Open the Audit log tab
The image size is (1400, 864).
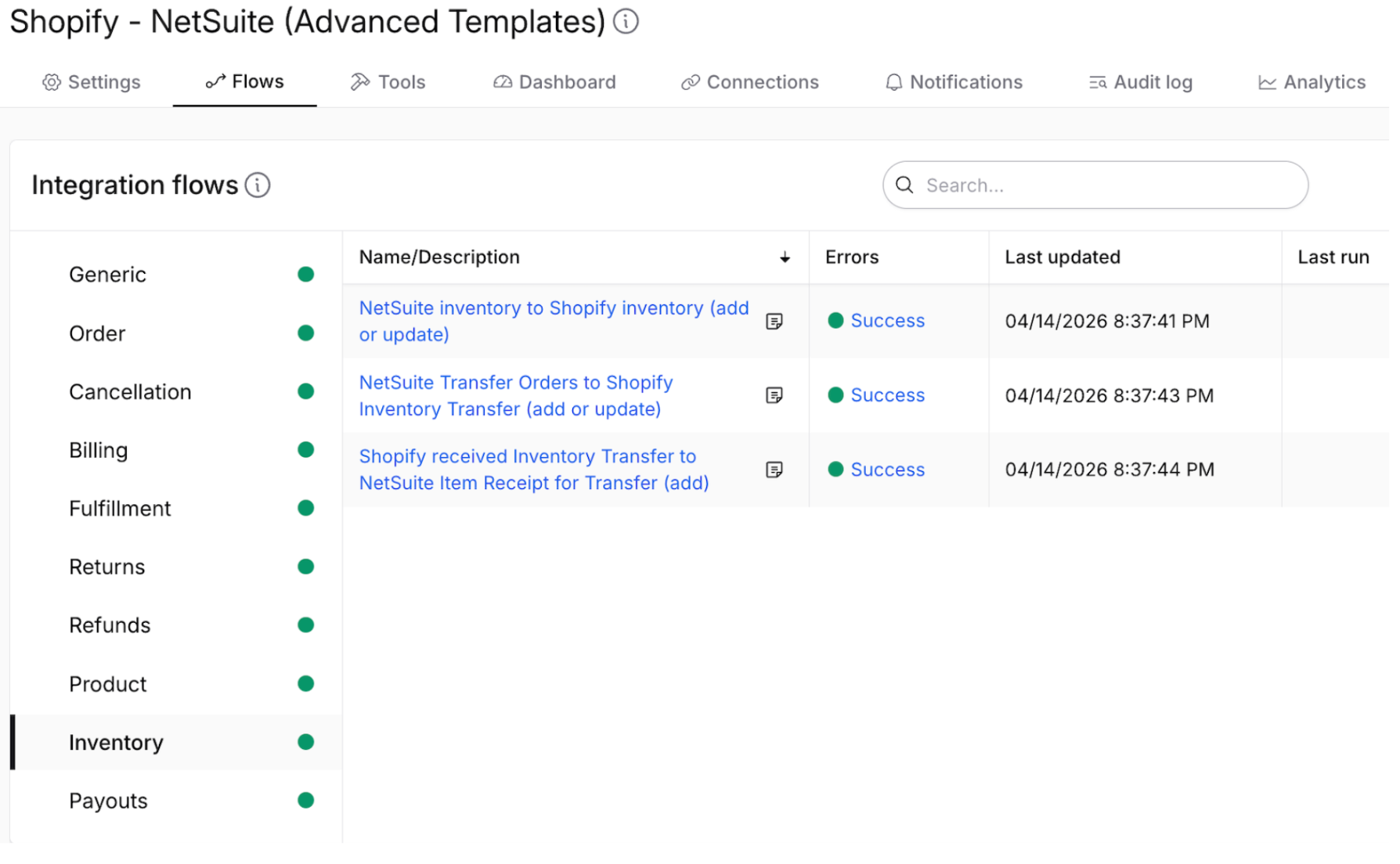click(x=1141, y=82)
